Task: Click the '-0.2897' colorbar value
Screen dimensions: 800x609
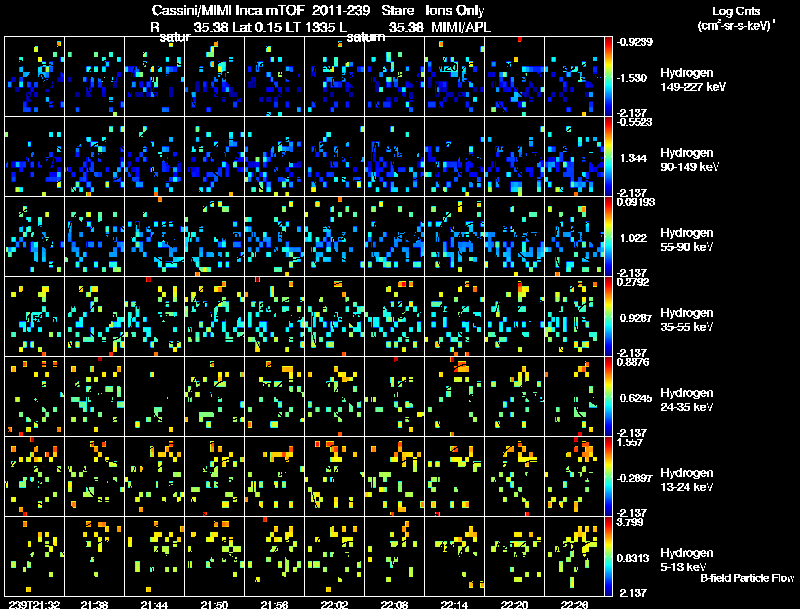Action: [x=634, y=478]
